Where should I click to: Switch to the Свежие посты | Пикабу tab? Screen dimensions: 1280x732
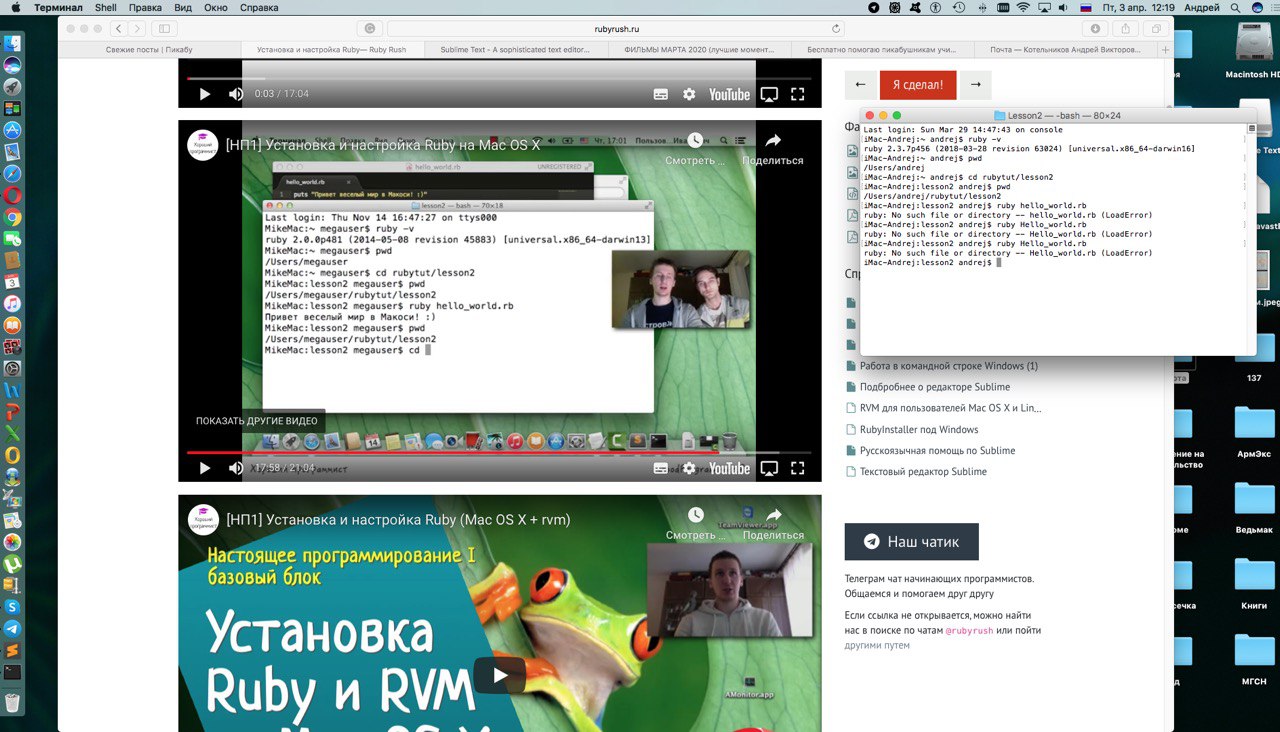point(149,49)
